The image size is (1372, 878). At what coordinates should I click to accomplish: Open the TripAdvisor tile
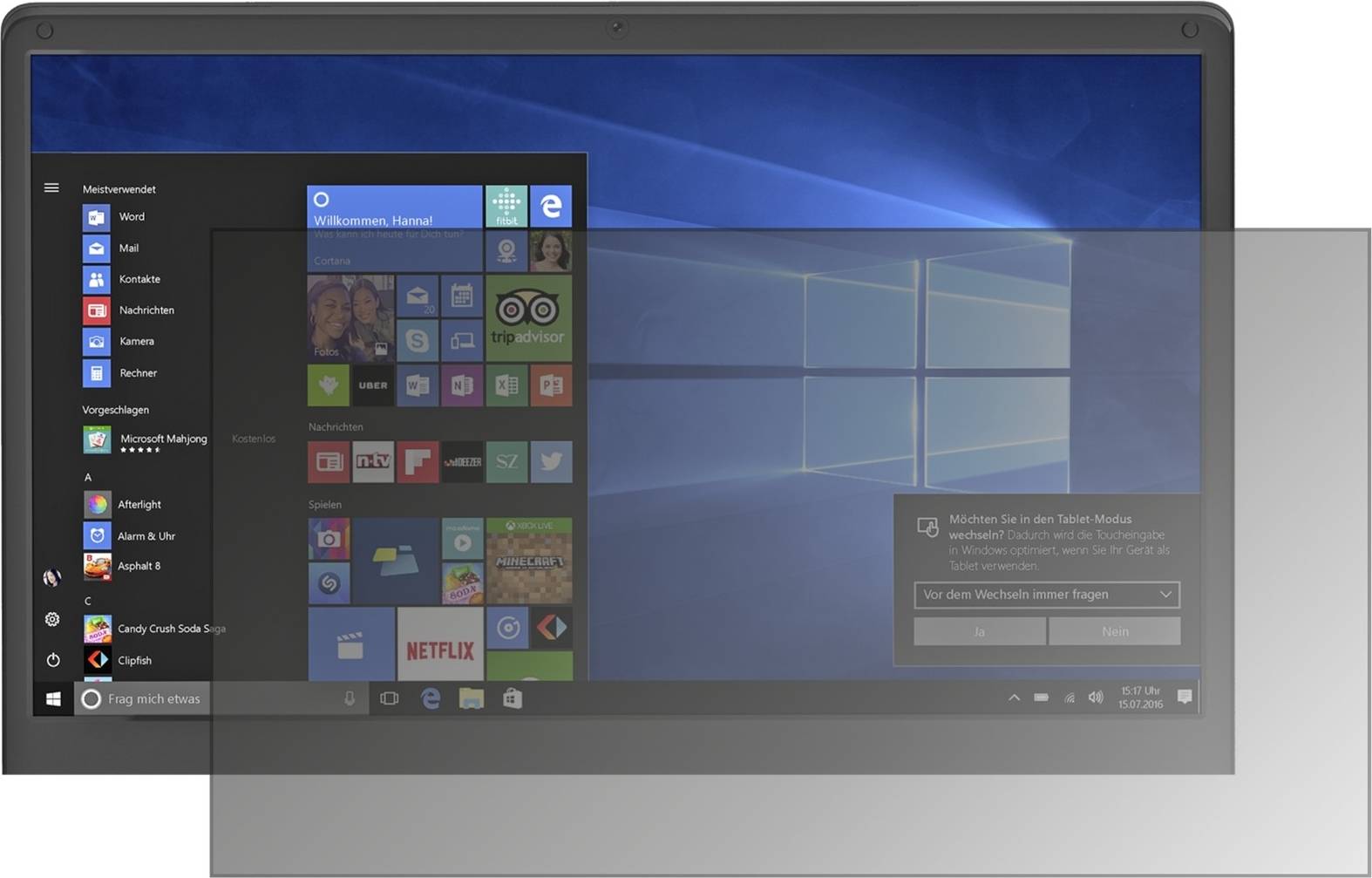[528, 318]
